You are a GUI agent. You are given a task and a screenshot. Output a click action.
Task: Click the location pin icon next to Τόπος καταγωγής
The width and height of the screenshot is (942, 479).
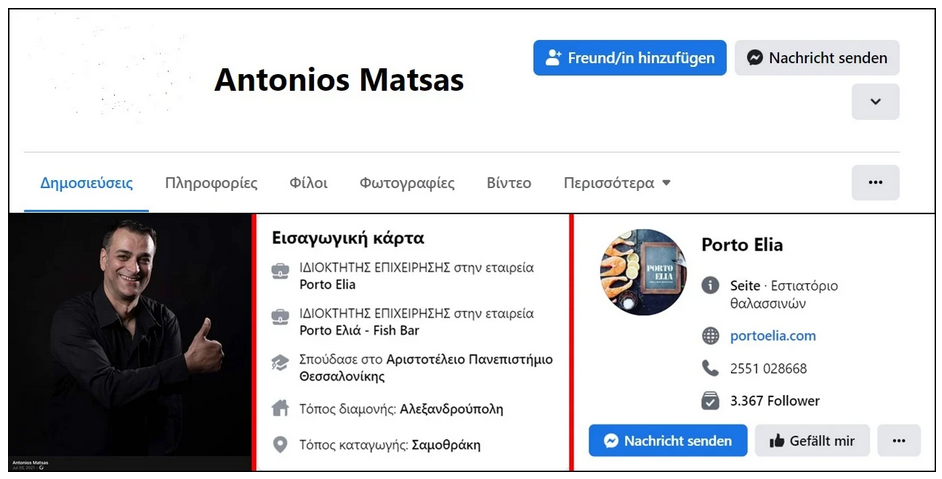point(281,444)
